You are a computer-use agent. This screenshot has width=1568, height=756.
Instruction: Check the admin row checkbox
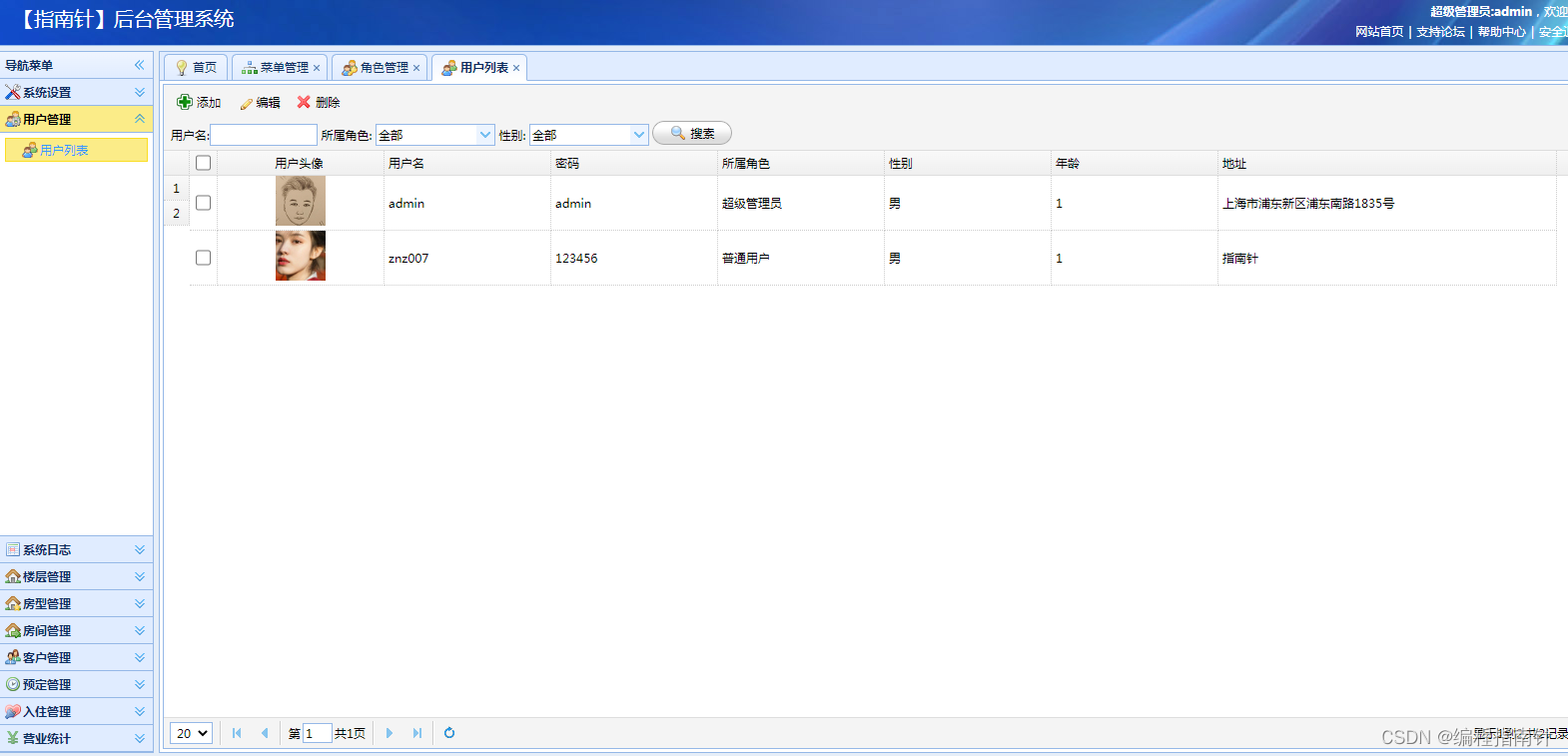204,203
